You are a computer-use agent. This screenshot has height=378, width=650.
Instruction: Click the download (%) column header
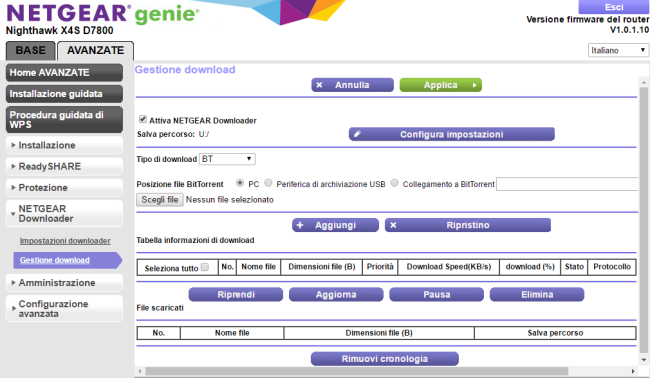(x=530, y=267)
